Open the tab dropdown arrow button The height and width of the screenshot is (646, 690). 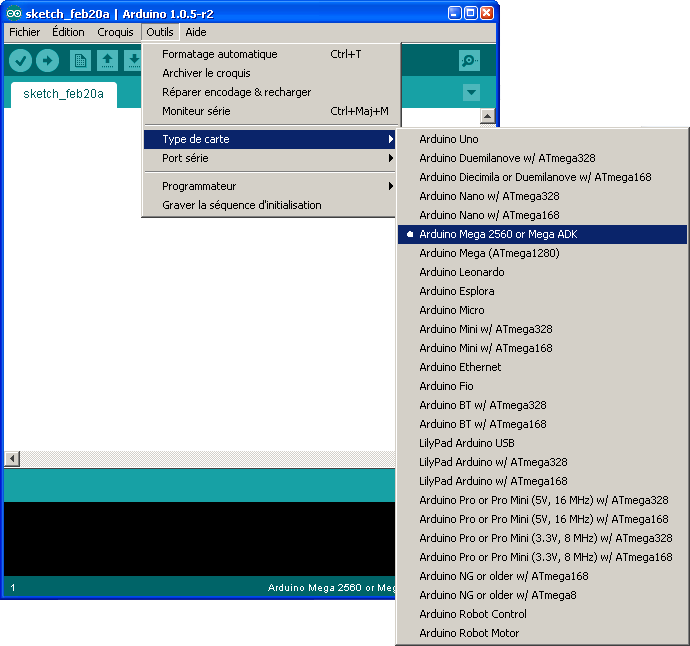[x=471, y=92]
